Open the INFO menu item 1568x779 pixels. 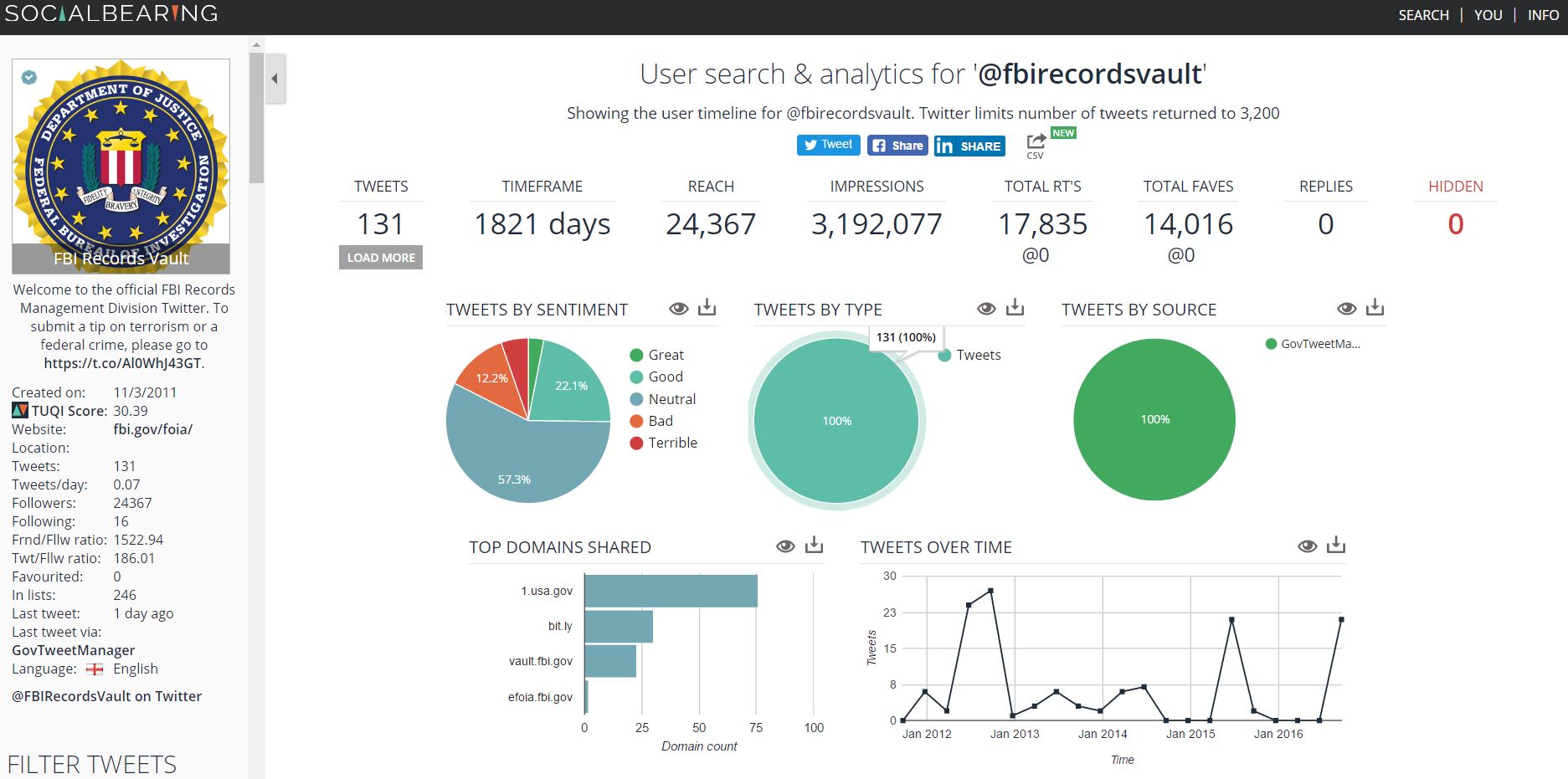pos(1543,15)
